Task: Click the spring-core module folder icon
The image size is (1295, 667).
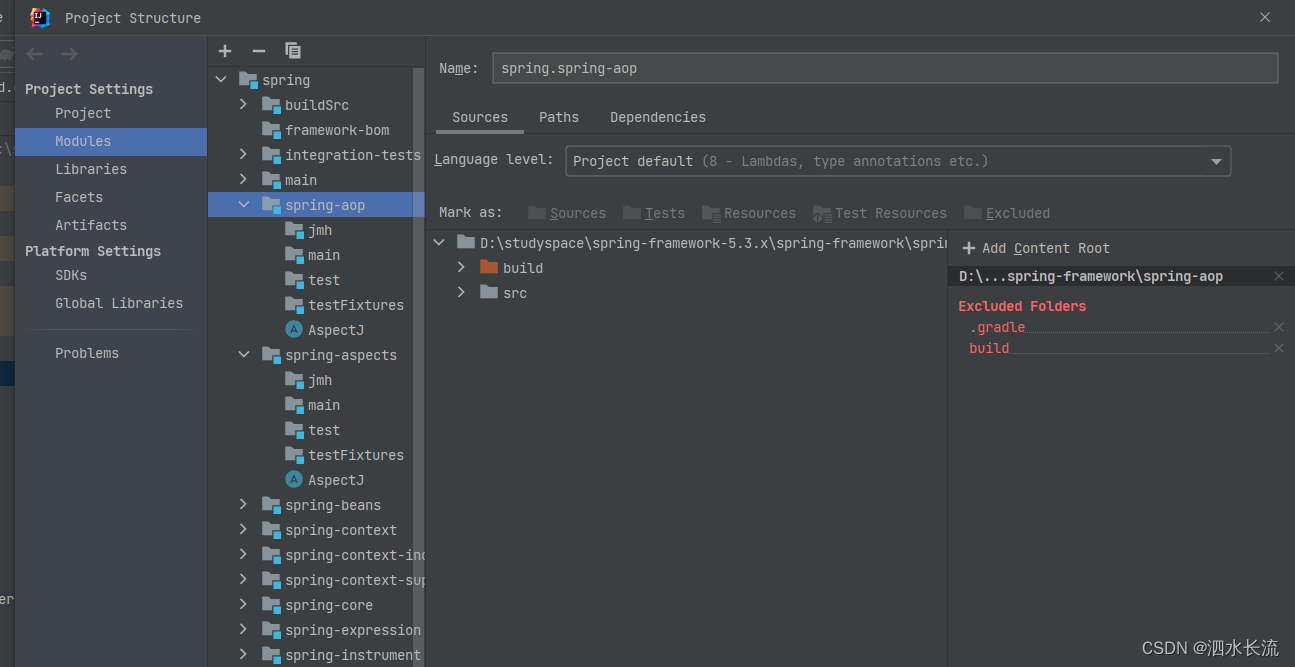Action: coord(271,605)
